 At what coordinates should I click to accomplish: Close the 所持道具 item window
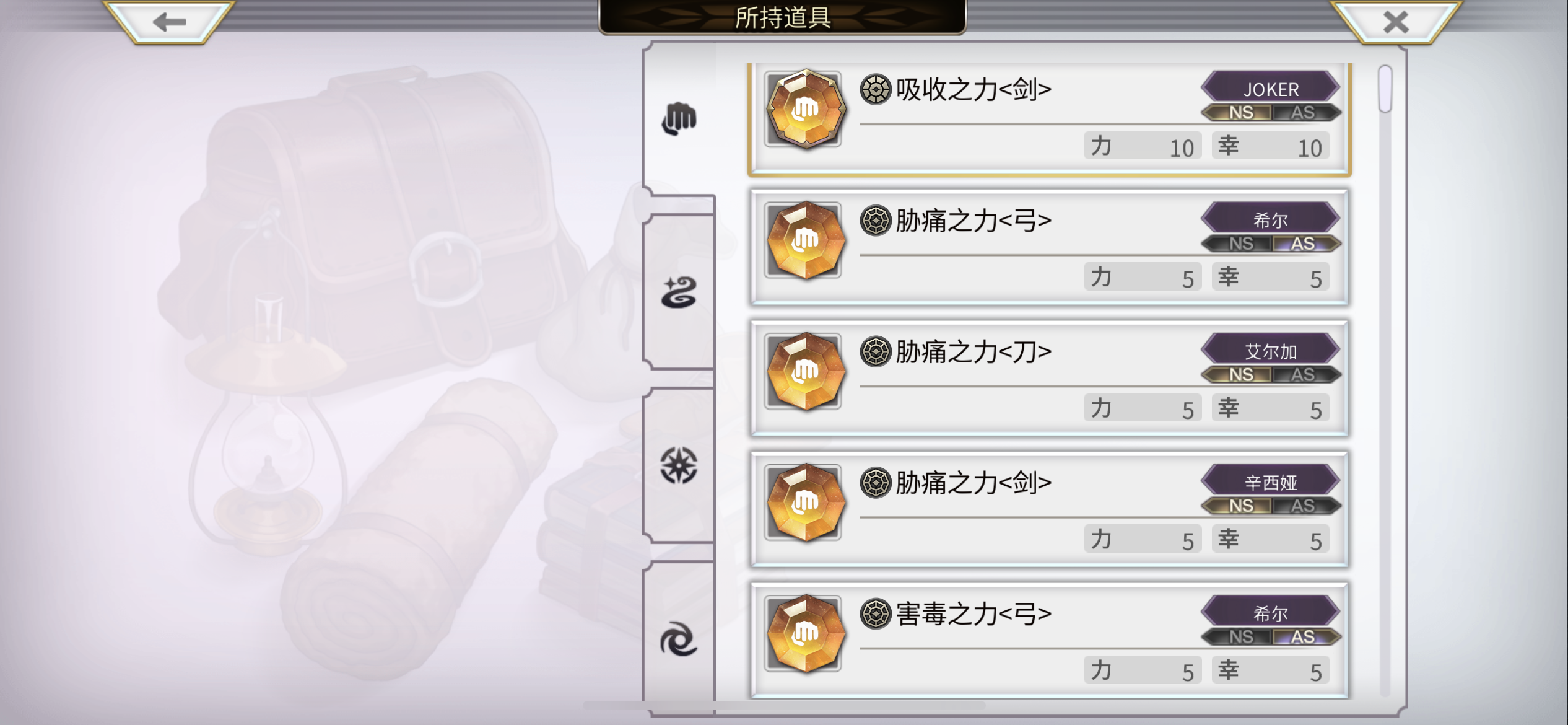(x=1396, y=22)
